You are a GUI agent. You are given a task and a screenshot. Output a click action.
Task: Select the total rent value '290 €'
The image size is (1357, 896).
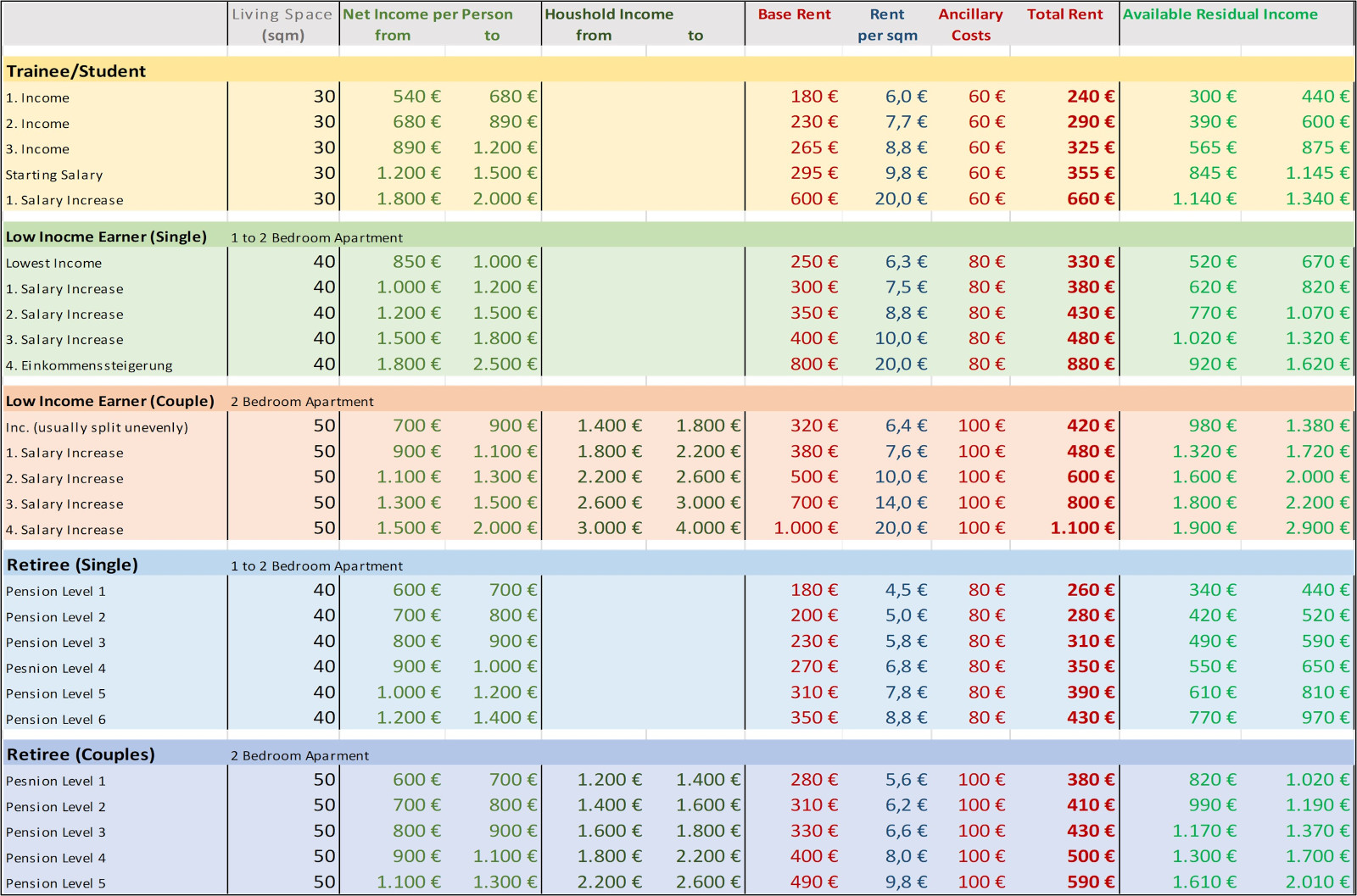click(x=1091, y=122)
